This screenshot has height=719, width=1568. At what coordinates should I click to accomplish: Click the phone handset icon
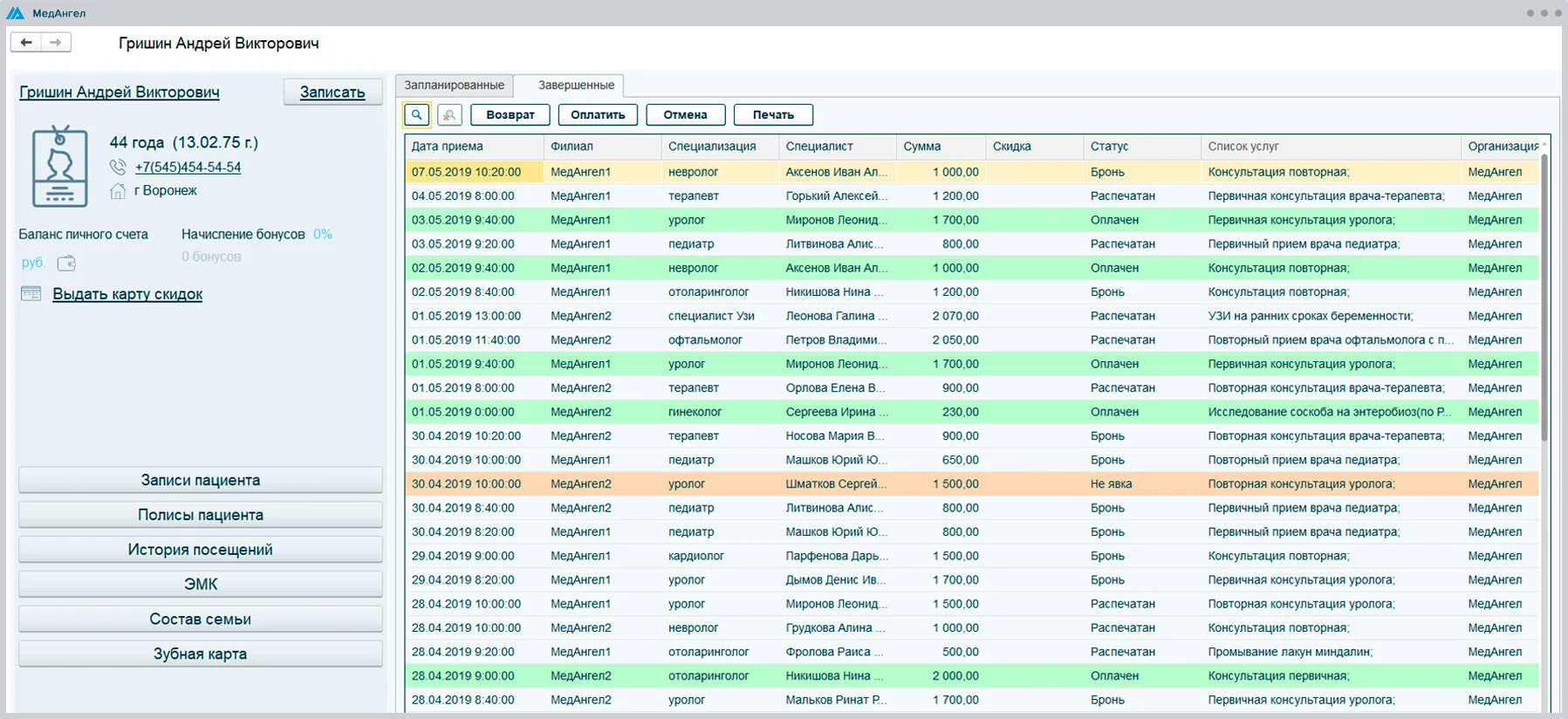118,167
